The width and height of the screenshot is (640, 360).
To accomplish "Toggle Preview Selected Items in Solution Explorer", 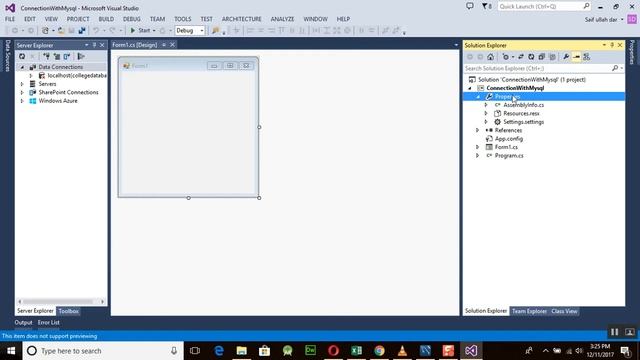I will tap(576, 57).
